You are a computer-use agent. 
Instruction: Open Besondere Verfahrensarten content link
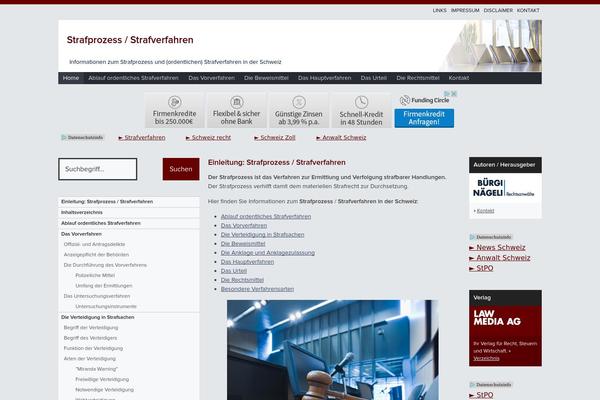tap(257, 289)
